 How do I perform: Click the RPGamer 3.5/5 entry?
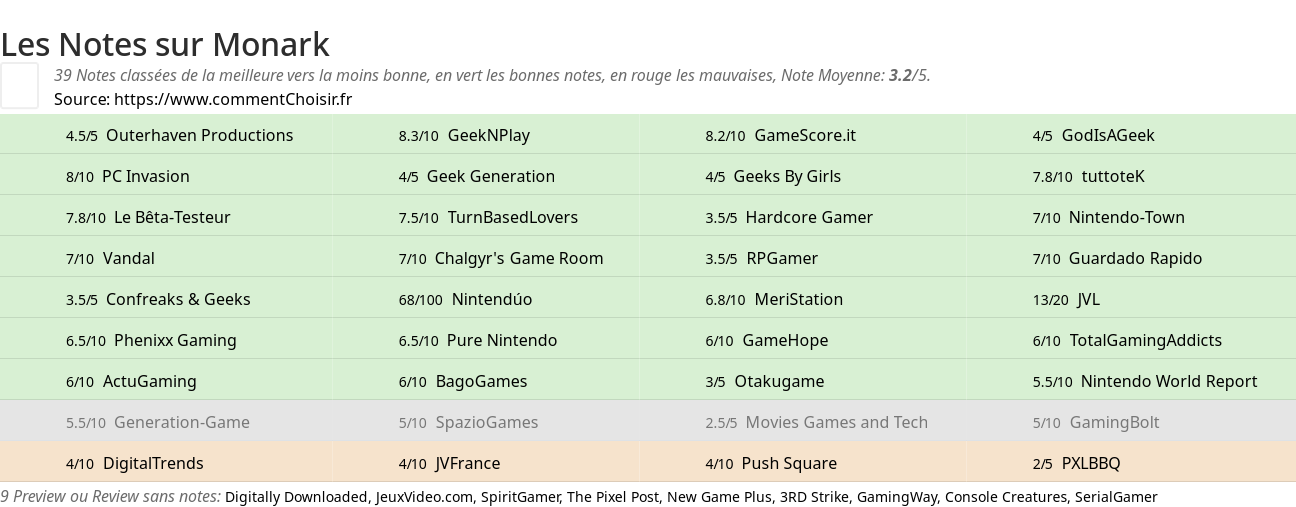coord(762,258)
